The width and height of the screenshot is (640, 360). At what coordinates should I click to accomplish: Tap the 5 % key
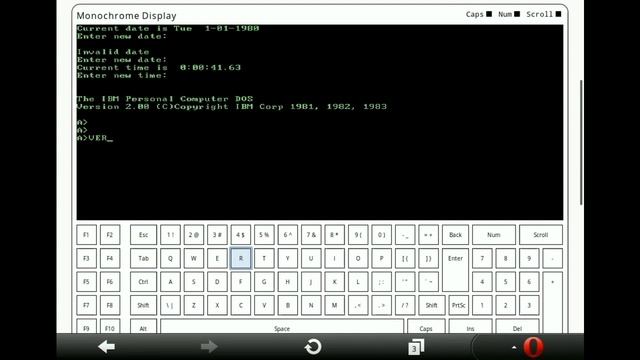[x=264, y=235]
